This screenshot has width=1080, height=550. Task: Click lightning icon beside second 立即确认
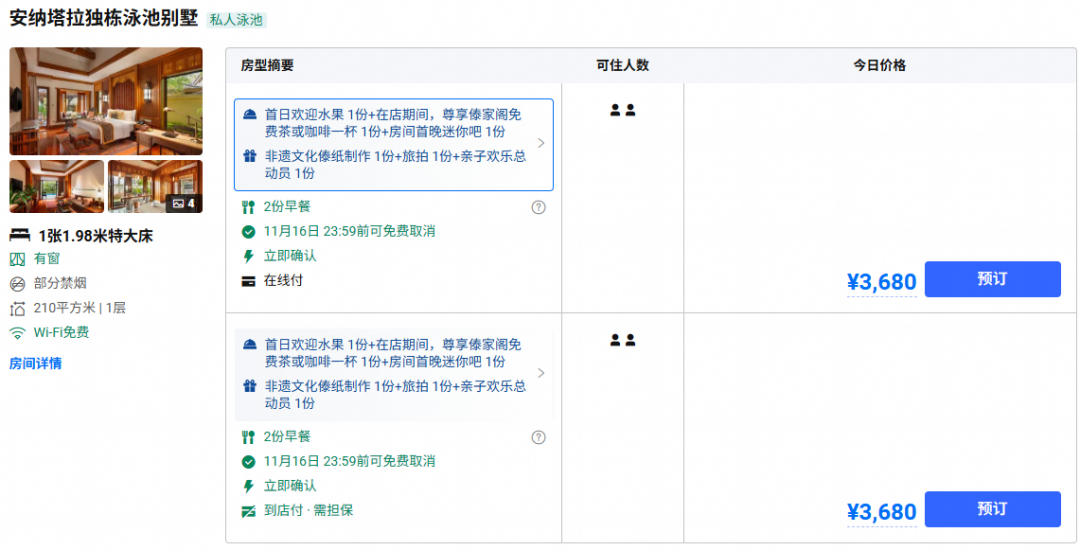249,487
